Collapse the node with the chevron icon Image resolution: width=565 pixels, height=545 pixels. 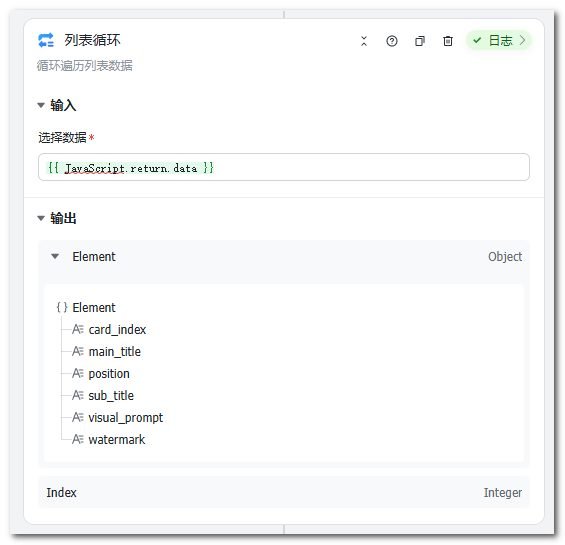(364, 41)
